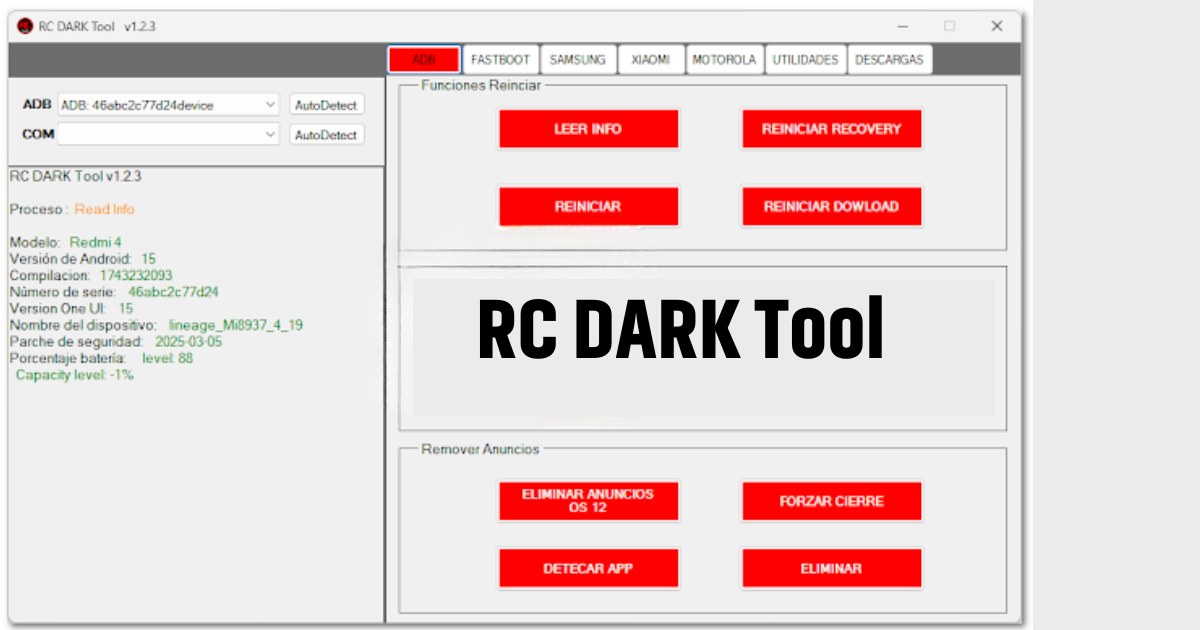Select the SAMSUNG tab
The height and width of the screenshot is (630, 1200).
[x=578, y=60]
